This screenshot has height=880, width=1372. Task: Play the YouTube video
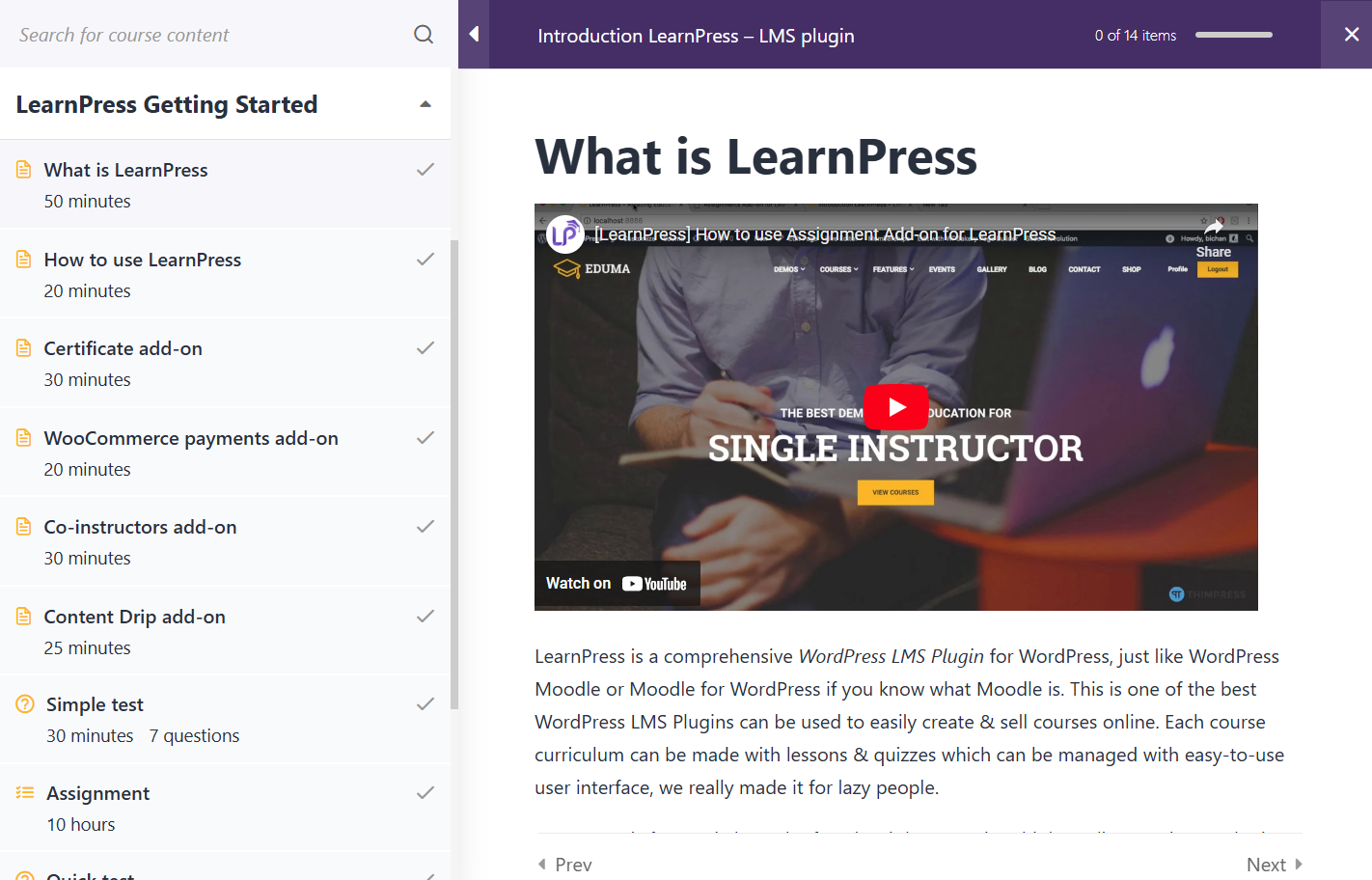click(x=895, y=407)
